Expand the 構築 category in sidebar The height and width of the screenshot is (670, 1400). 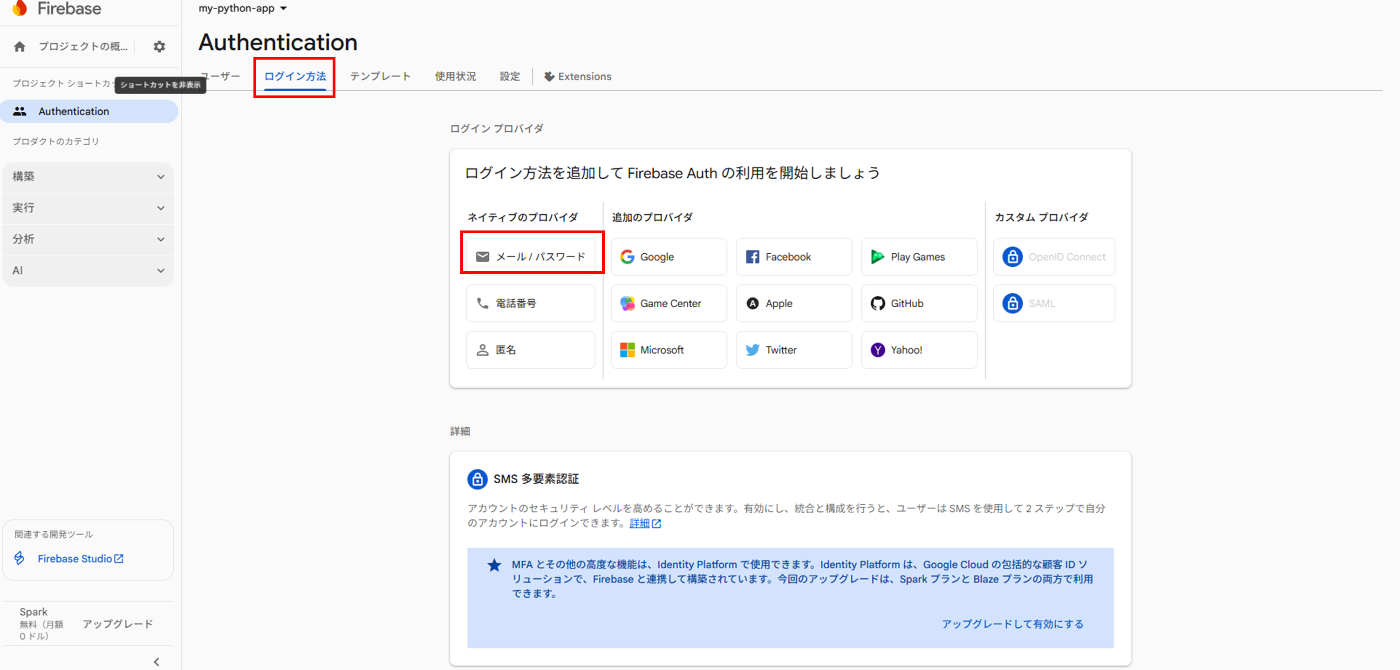[x=88, y=176]
